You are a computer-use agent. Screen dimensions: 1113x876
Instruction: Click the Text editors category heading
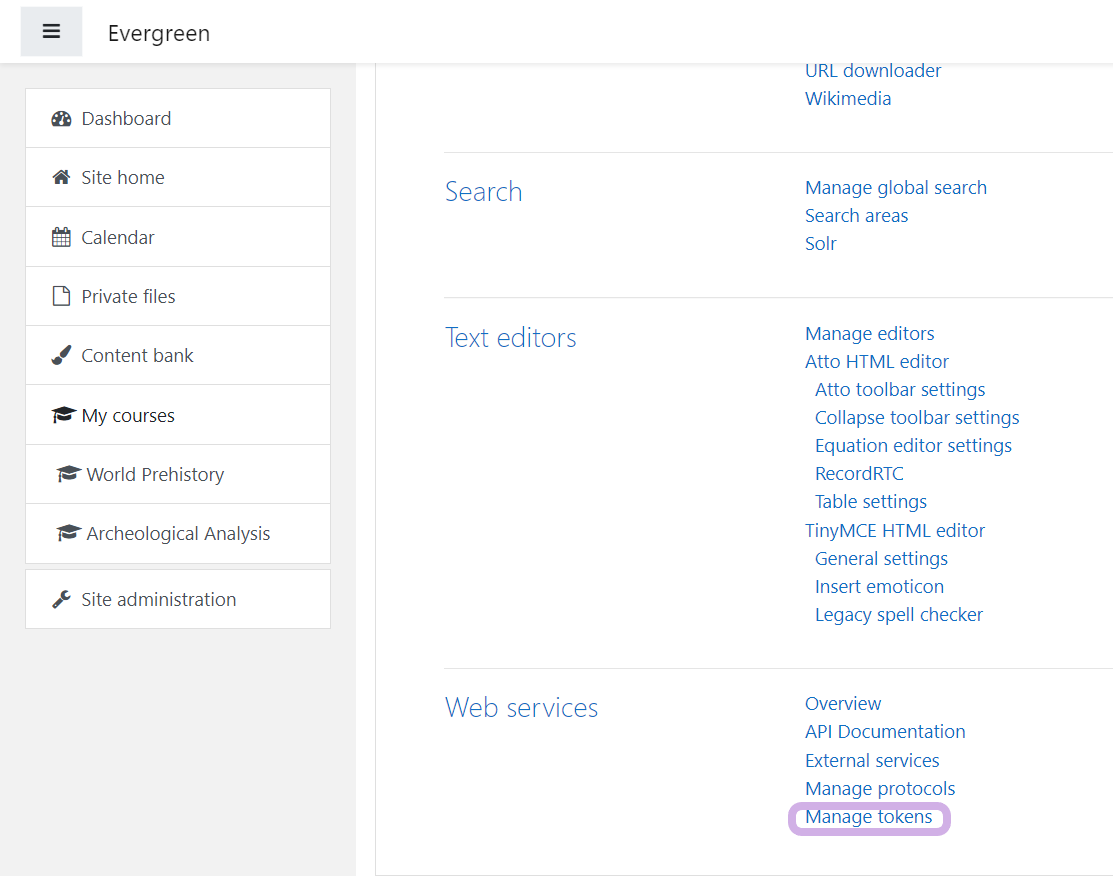point(510,338)
